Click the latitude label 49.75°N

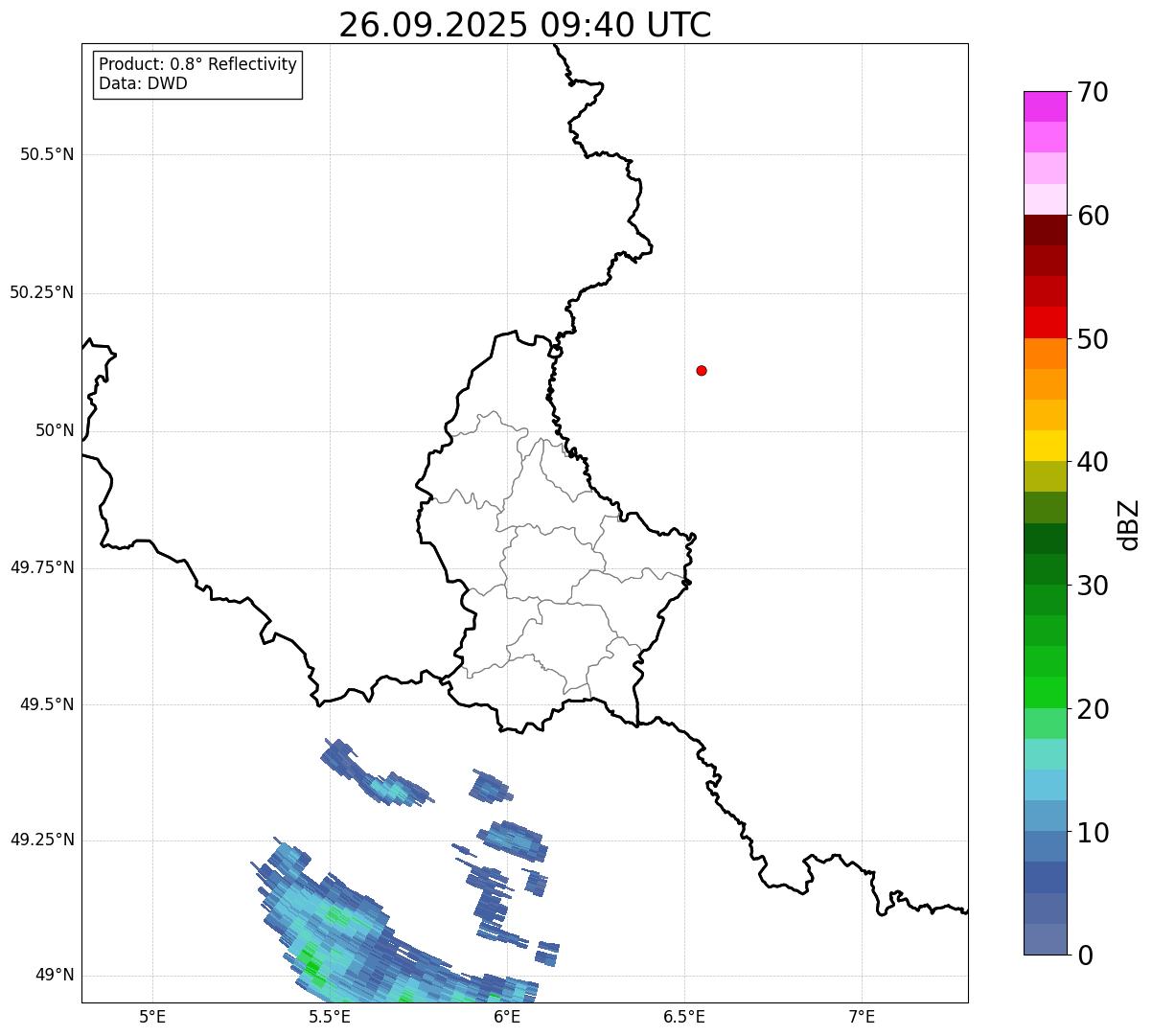point(42,567)
